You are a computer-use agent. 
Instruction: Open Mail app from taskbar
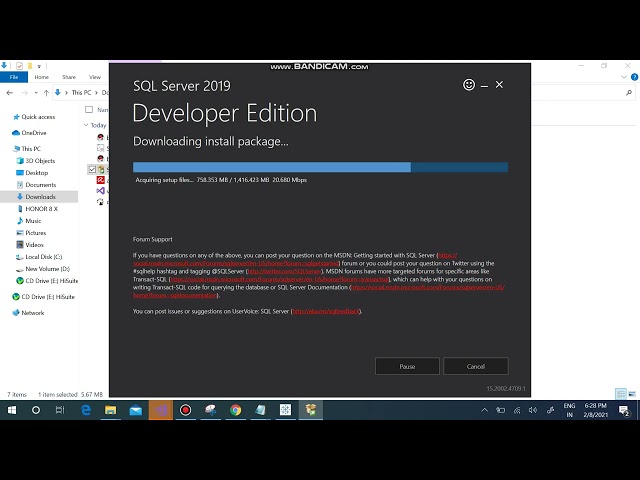point(136,410)
